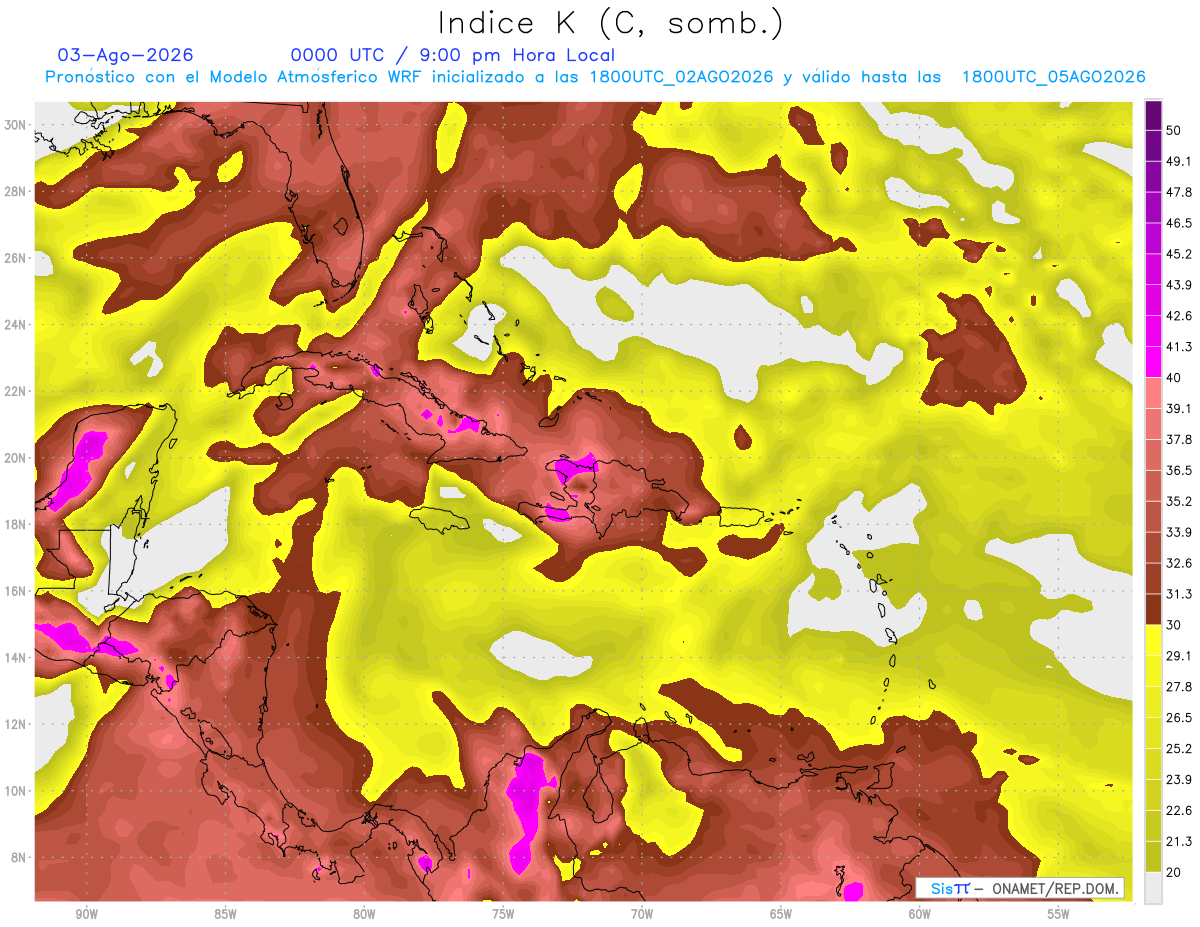Click legend value 37.8
This screenshot has height=927, width=1200.
coord(1180,439)
